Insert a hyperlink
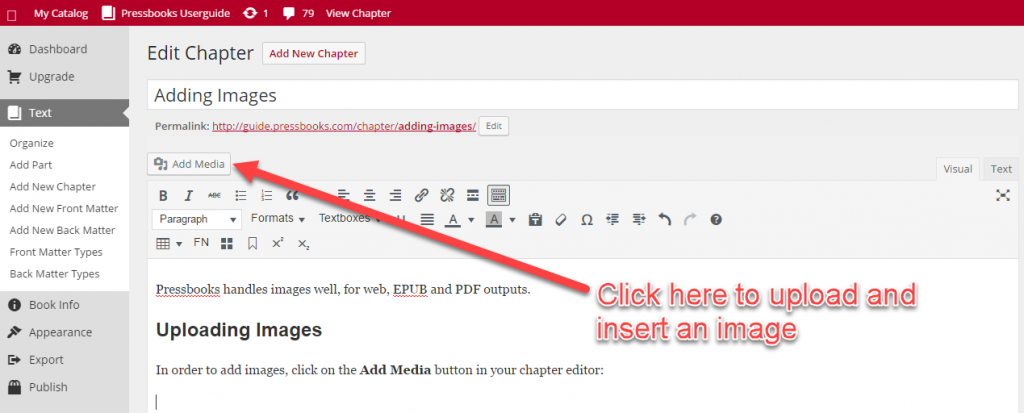Screen dimensions: 1024x413 (421, 195)
